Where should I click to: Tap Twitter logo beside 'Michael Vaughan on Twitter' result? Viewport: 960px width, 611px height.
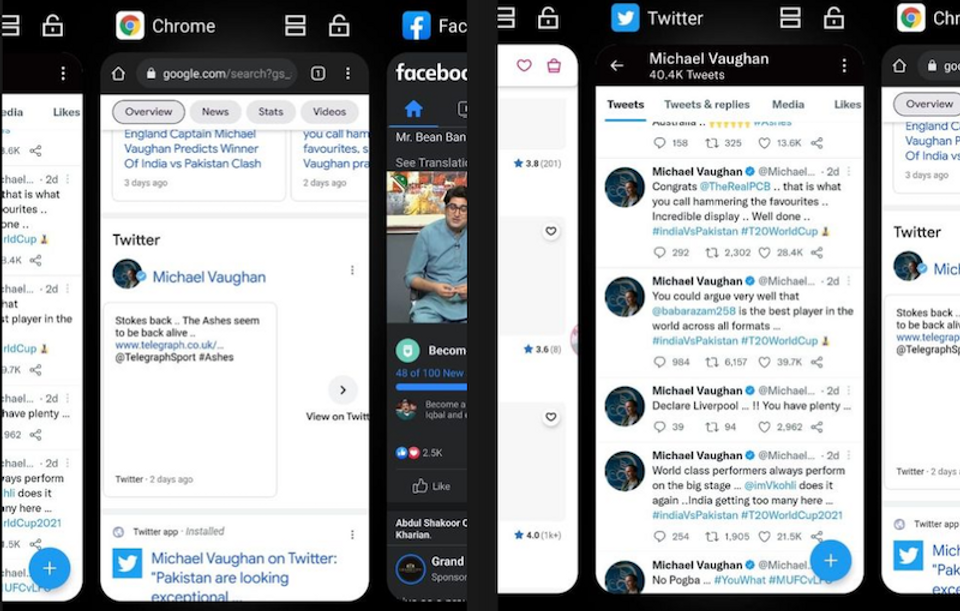coord(127,563)
